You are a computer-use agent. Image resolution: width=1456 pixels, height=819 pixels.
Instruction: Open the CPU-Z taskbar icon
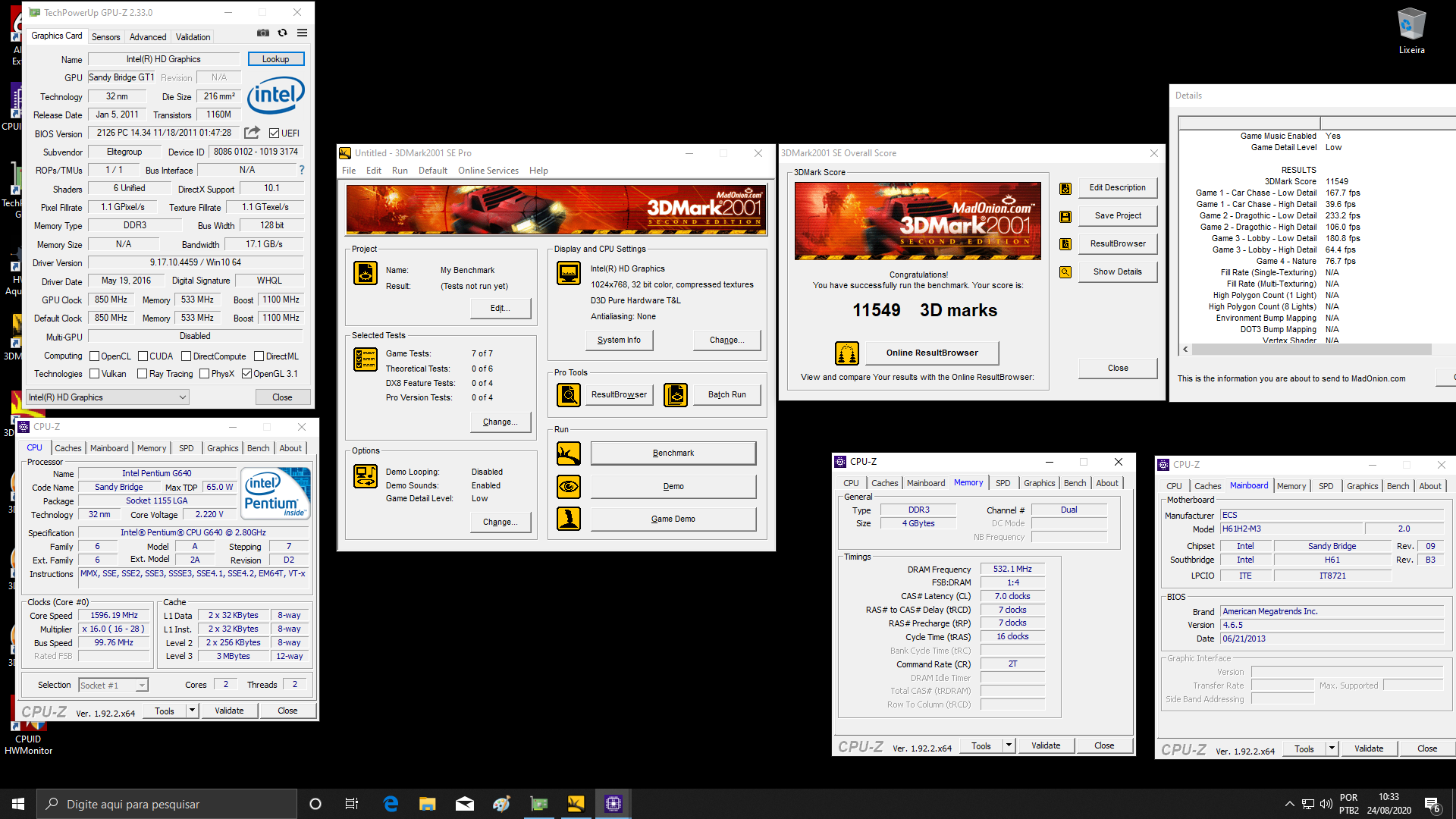click(613, 804)
